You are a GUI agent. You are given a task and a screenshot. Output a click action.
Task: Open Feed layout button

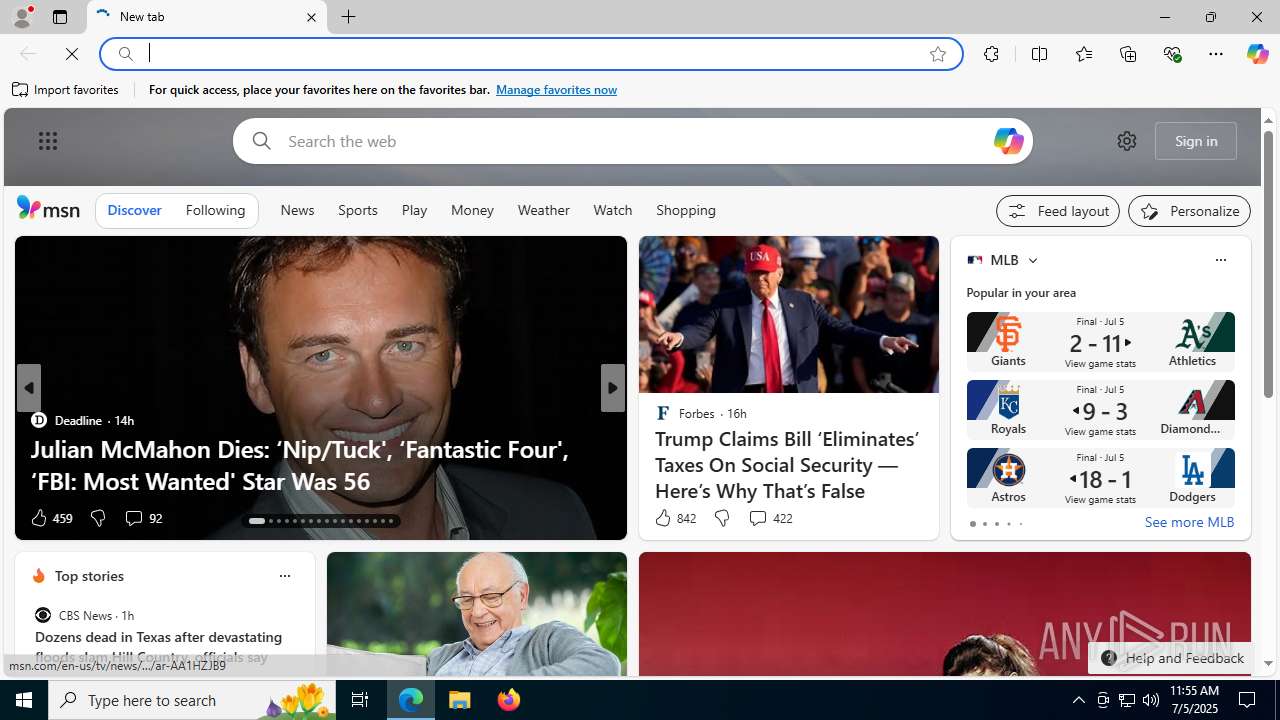click(1058, 211)
